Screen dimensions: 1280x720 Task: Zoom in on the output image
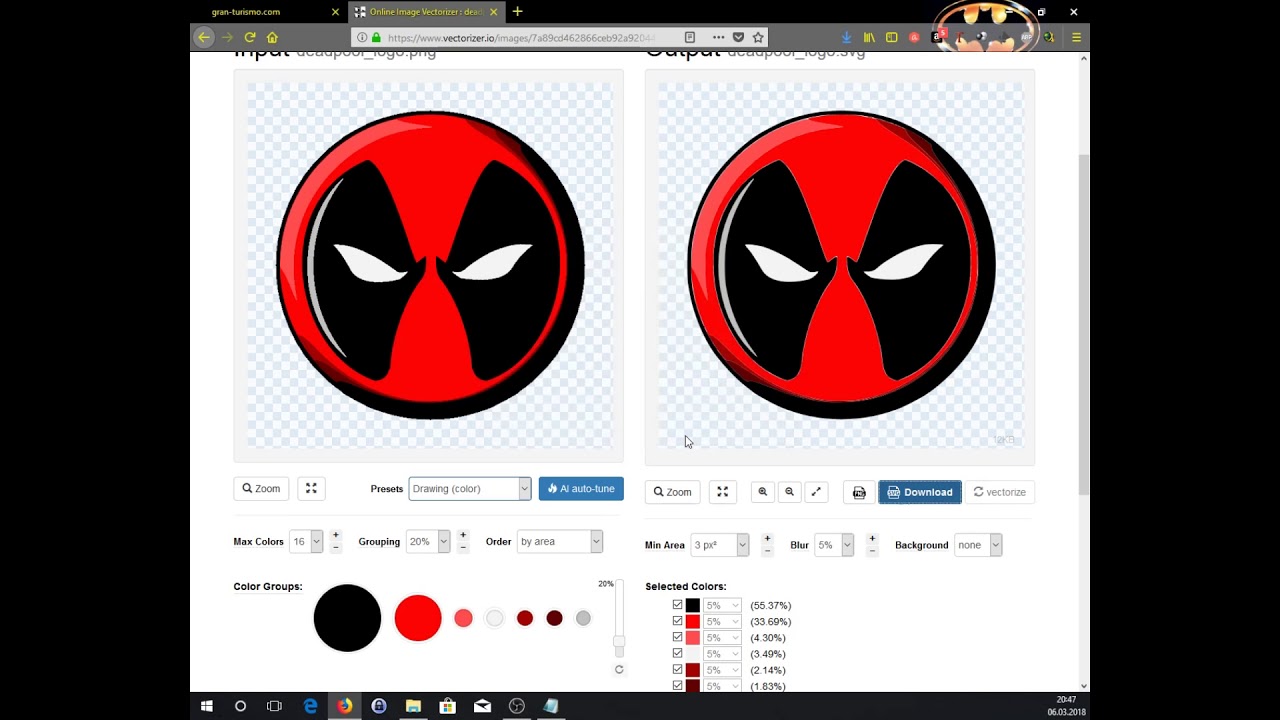[x=763, y=492]
